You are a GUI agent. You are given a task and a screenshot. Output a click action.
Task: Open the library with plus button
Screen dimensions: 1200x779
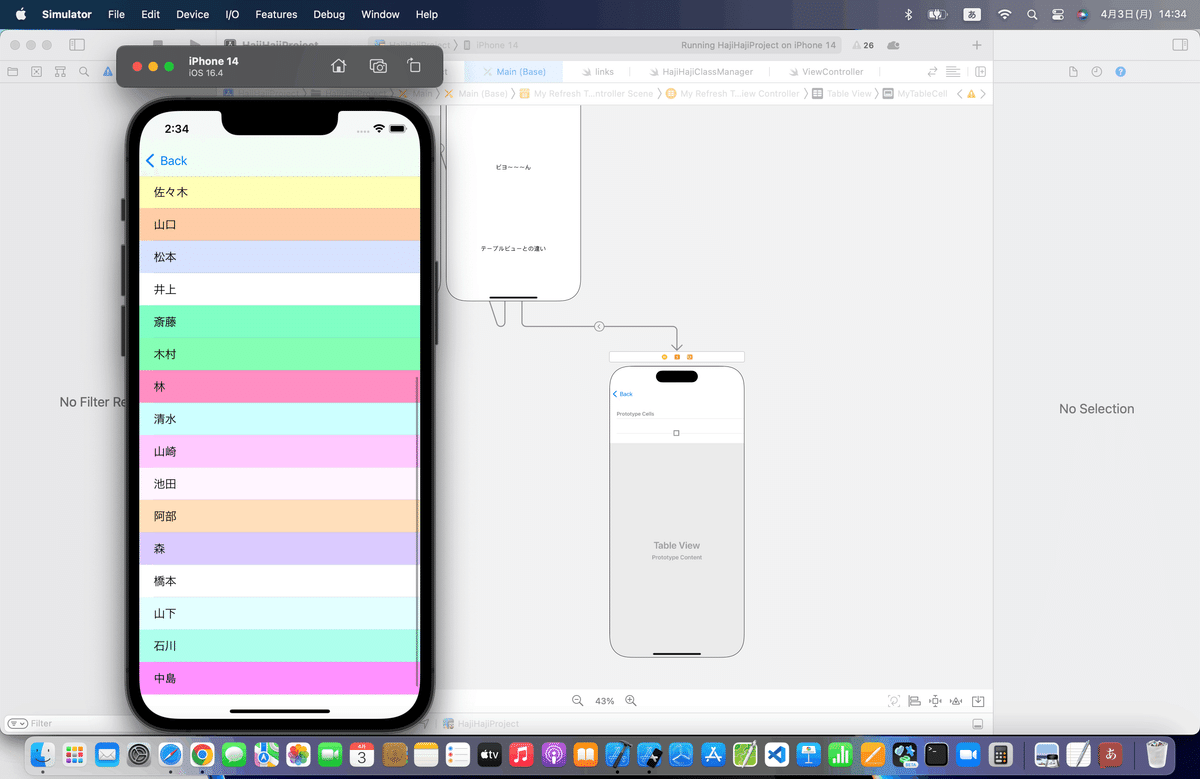point(977,45)
